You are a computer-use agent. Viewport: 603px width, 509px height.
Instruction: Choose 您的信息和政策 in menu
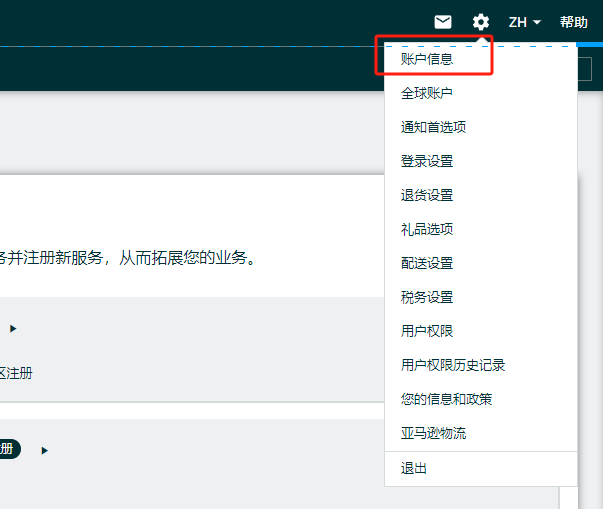446,399
